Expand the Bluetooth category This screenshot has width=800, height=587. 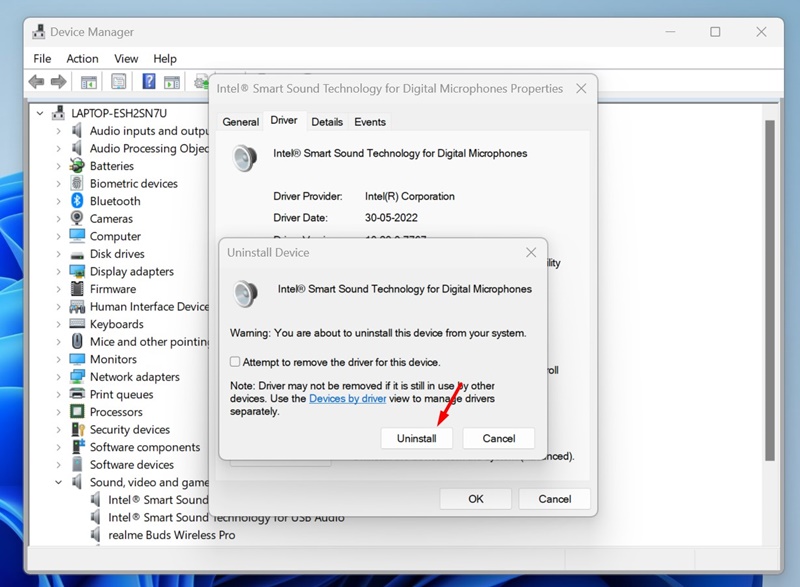point(59,201)
